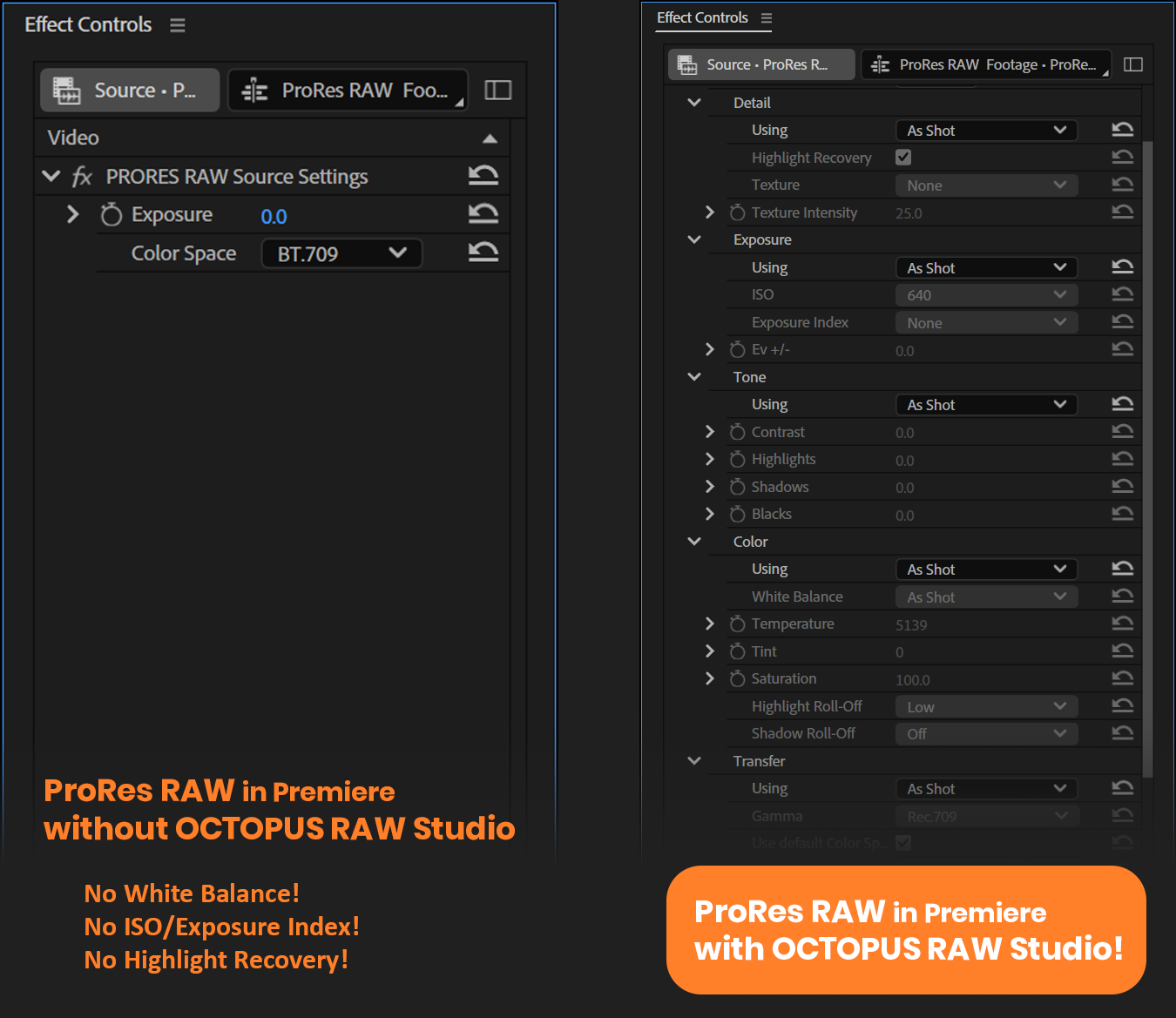The image size is (1176, 1018).
Task: Reset PRORES RAW Source Settings effect
Action: click(483, 176)
